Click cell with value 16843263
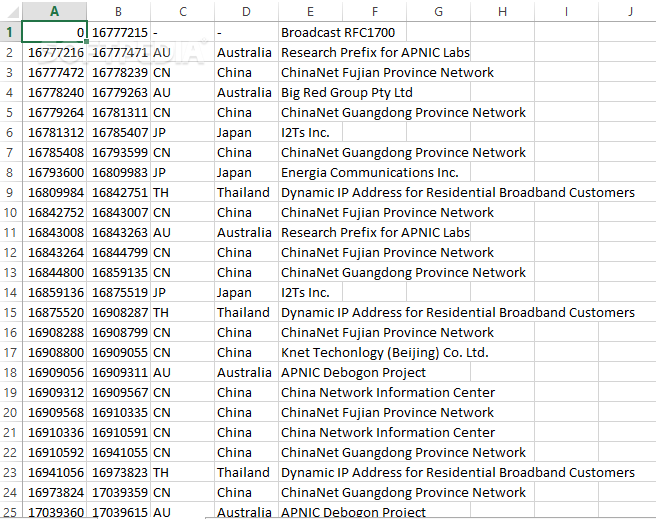 [x=118, y=233]
